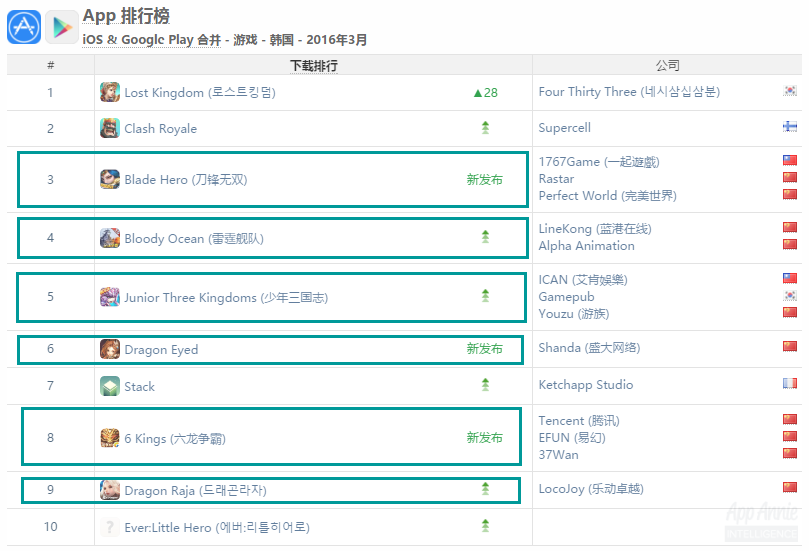809x551 pixels.
Task: Open the Junior Three Kingdoms game icon
Action: point(110,297)
